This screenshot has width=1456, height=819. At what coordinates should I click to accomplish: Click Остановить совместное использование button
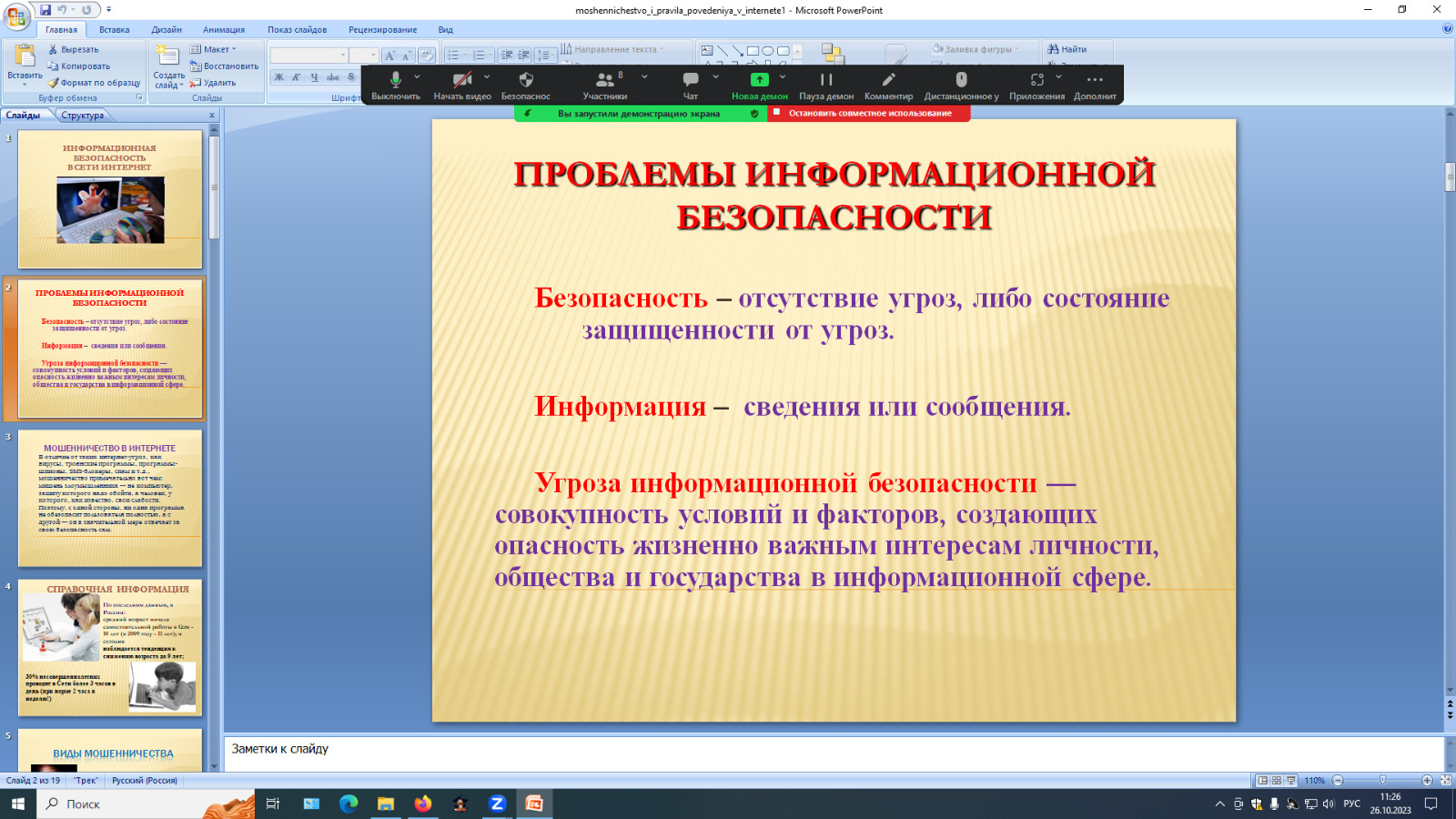point(869,114)
